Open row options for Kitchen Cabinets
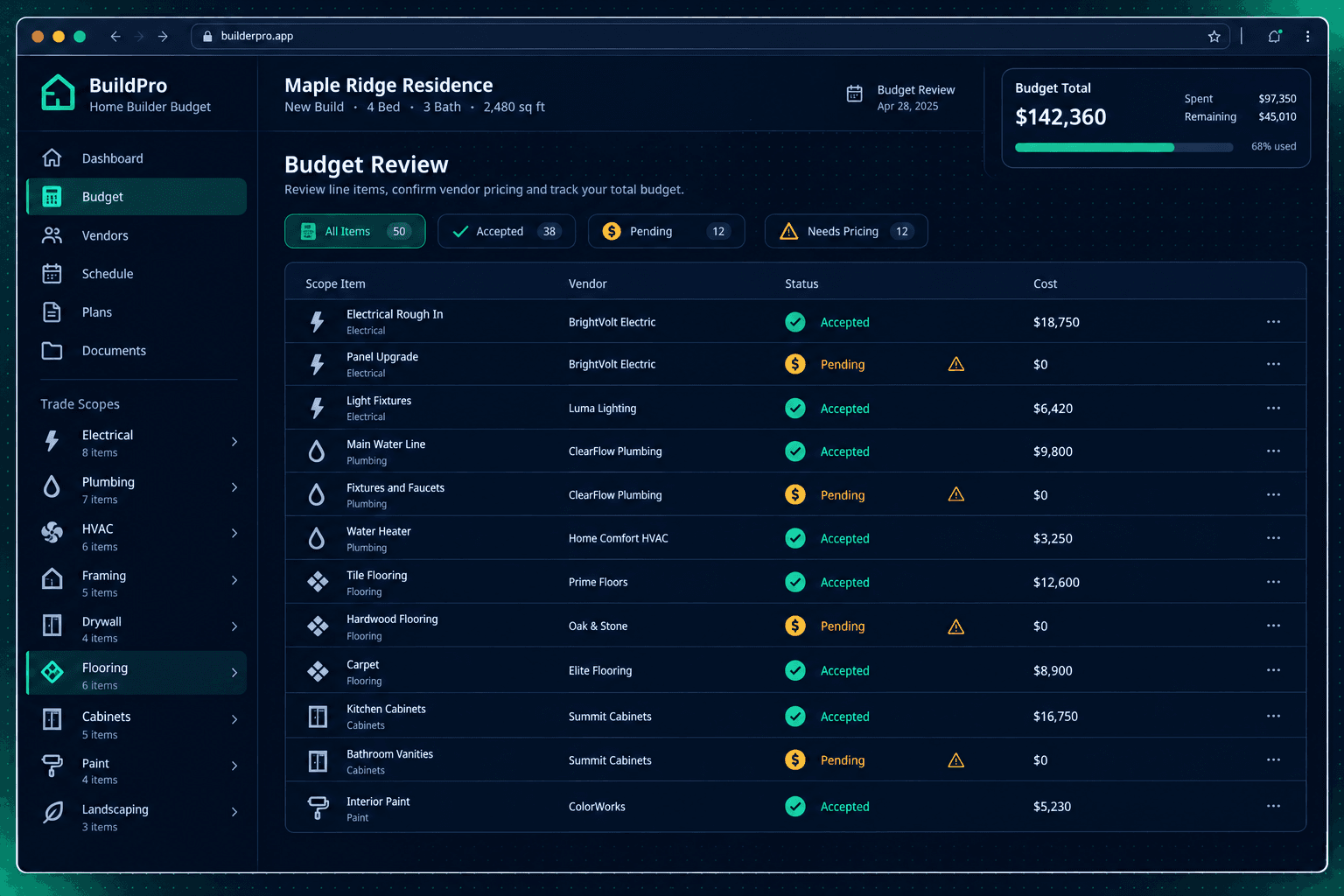This screenshot has width=1344, height=896. pyautogui.click(x=1273, y=716)
